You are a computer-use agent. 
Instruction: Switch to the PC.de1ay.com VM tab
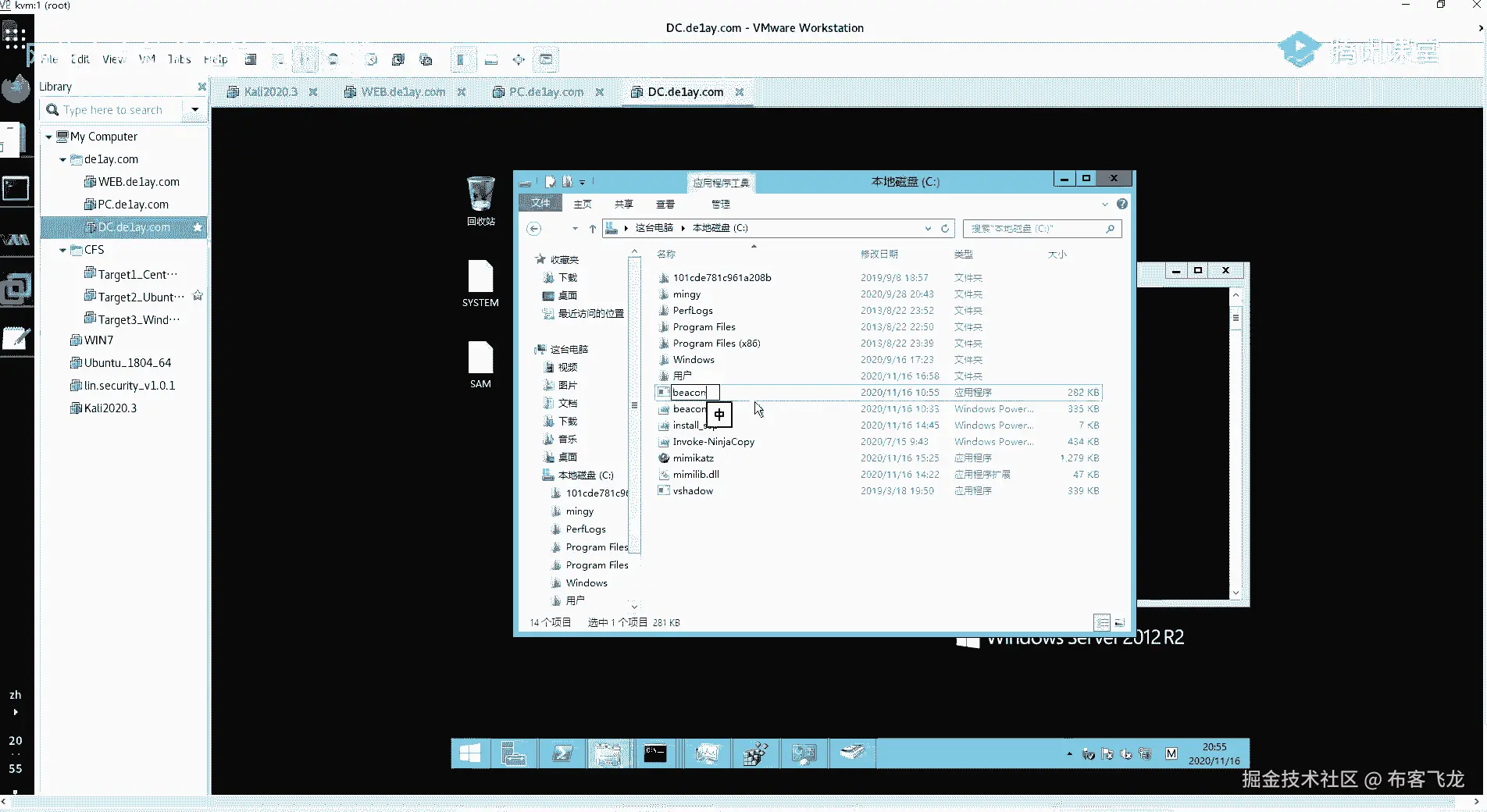[x=546, y=92]
